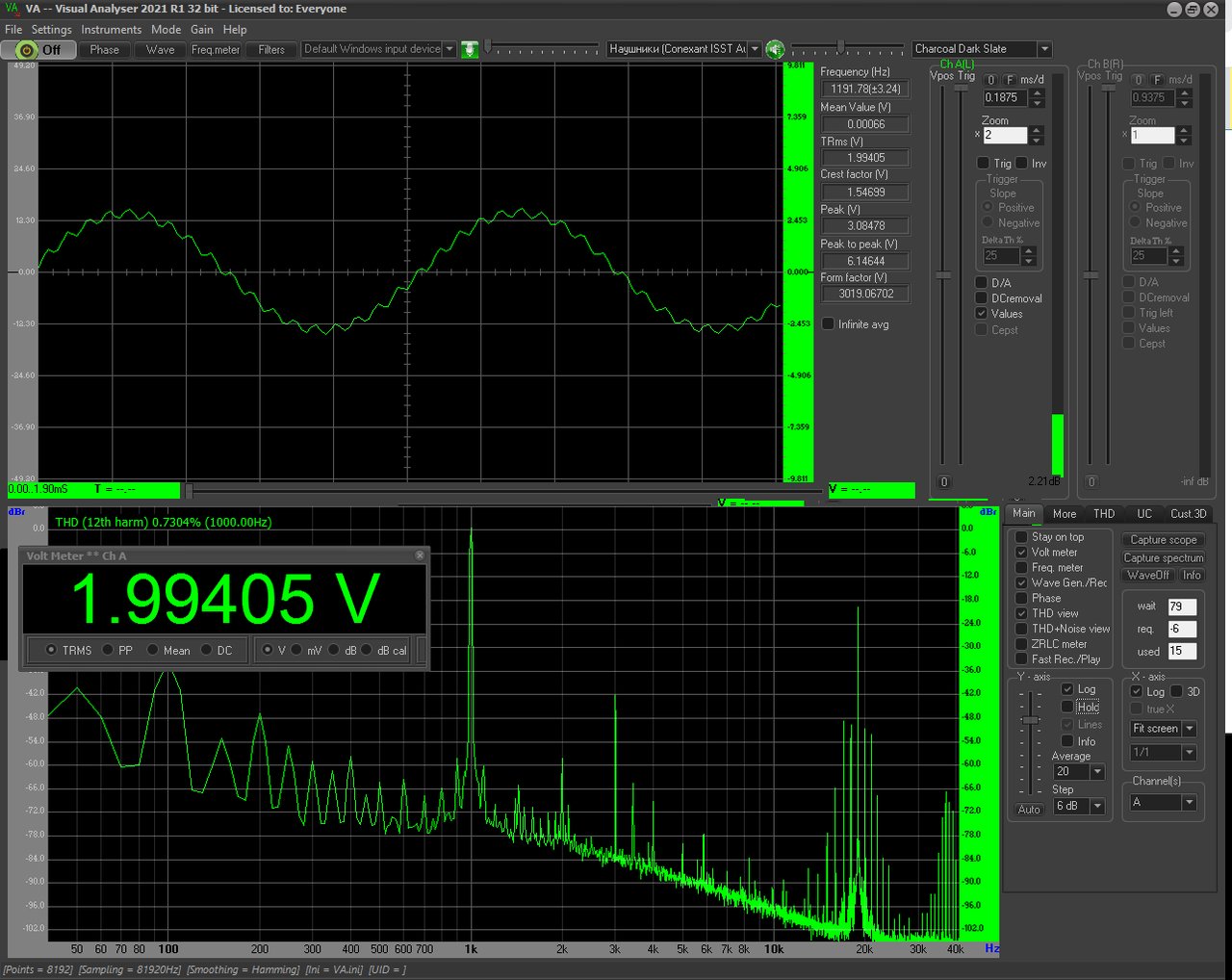Toggle the THD+Noise view checkbox
This screenshot has width=1232, height=980.
pos(1021,629)
